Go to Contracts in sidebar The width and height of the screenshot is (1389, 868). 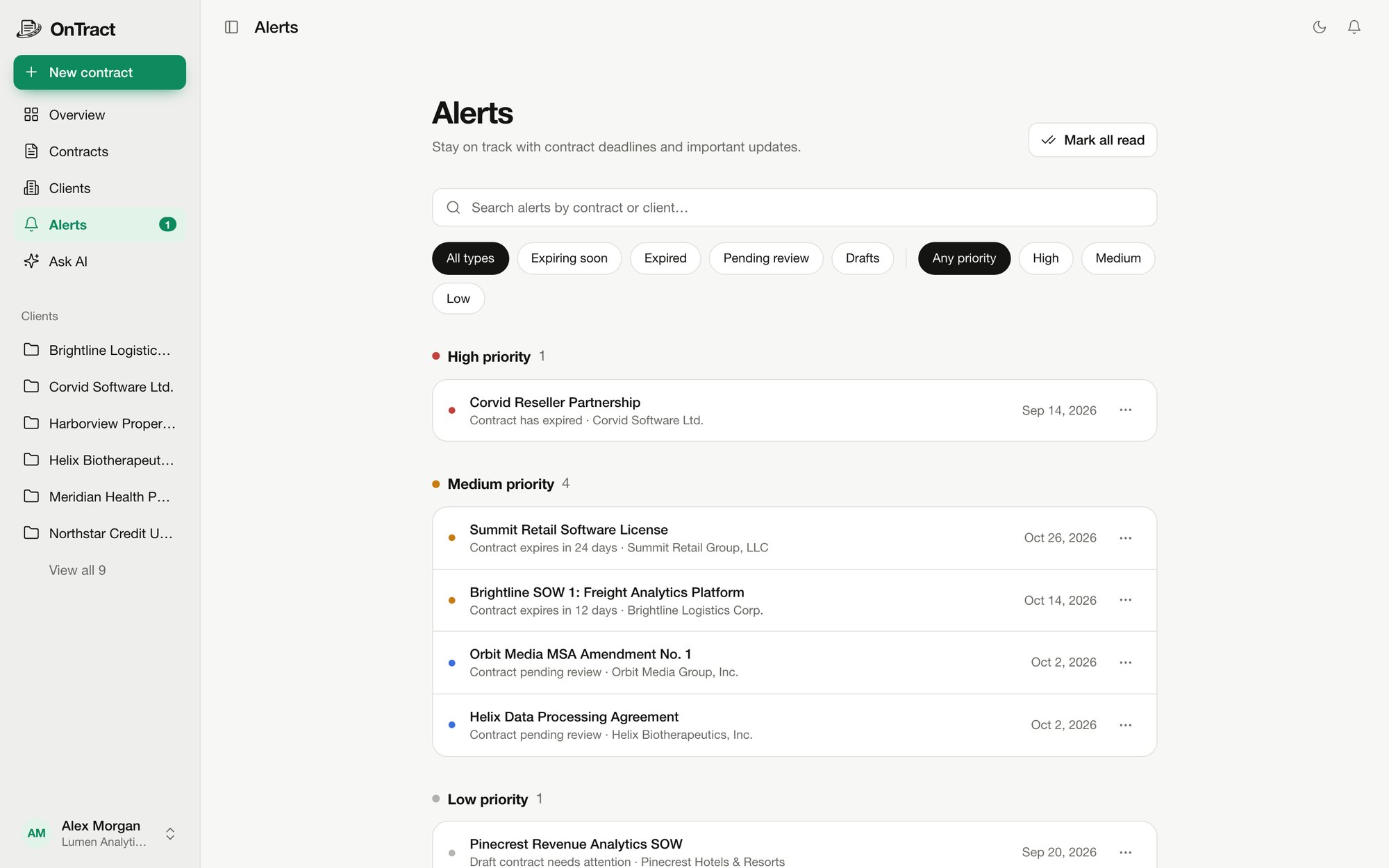click(x=99, y=151)
